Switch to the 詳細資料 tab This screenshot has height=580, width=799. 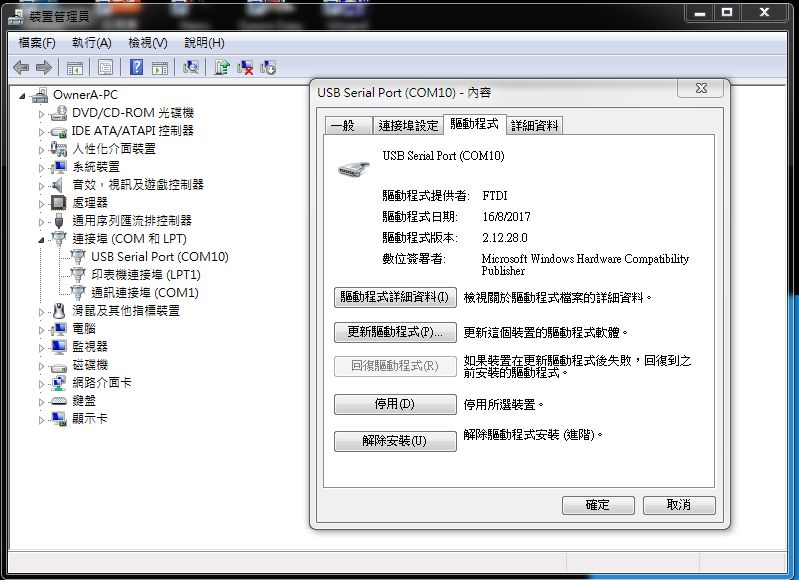pos(535,125)
